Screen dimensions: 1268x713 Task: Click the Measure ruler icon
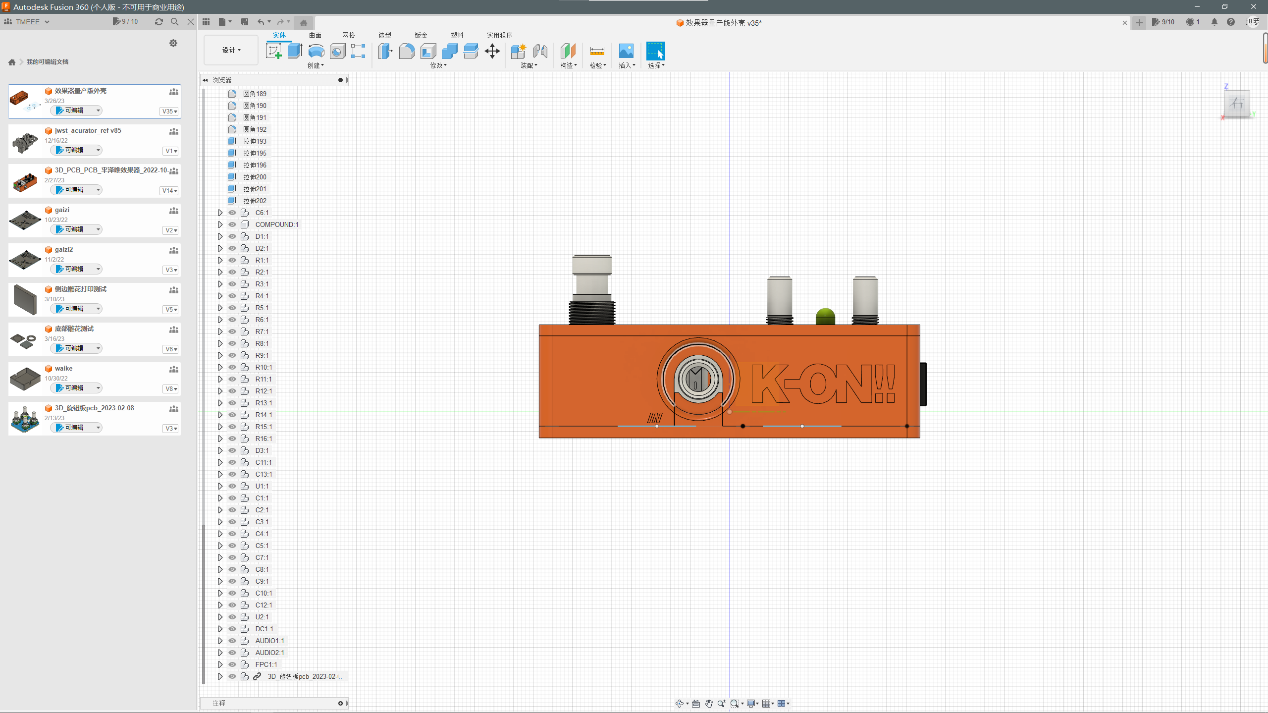click(x=597, y=51)
